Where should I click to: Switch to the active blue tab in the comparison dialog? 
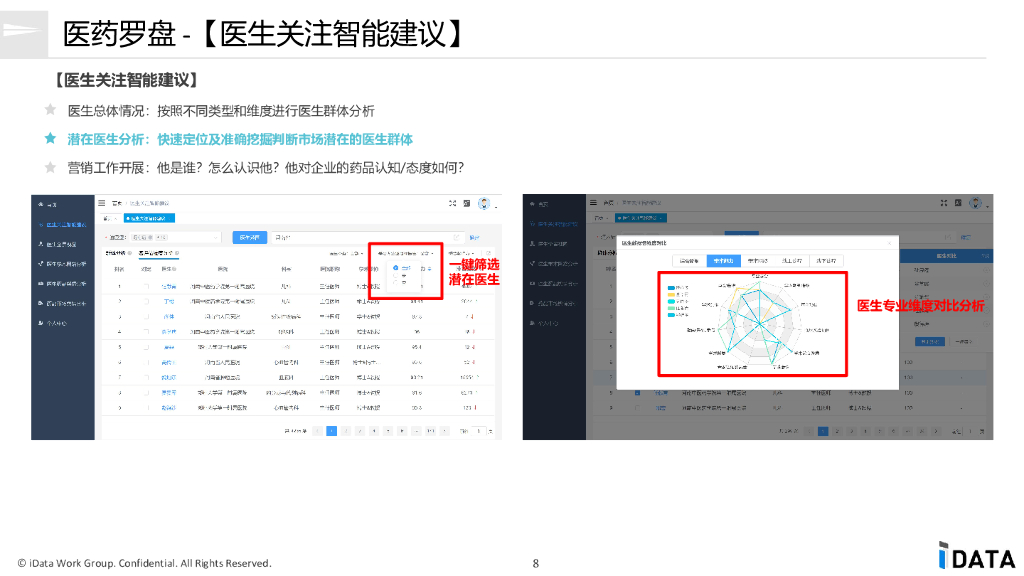tap(725, 261)
